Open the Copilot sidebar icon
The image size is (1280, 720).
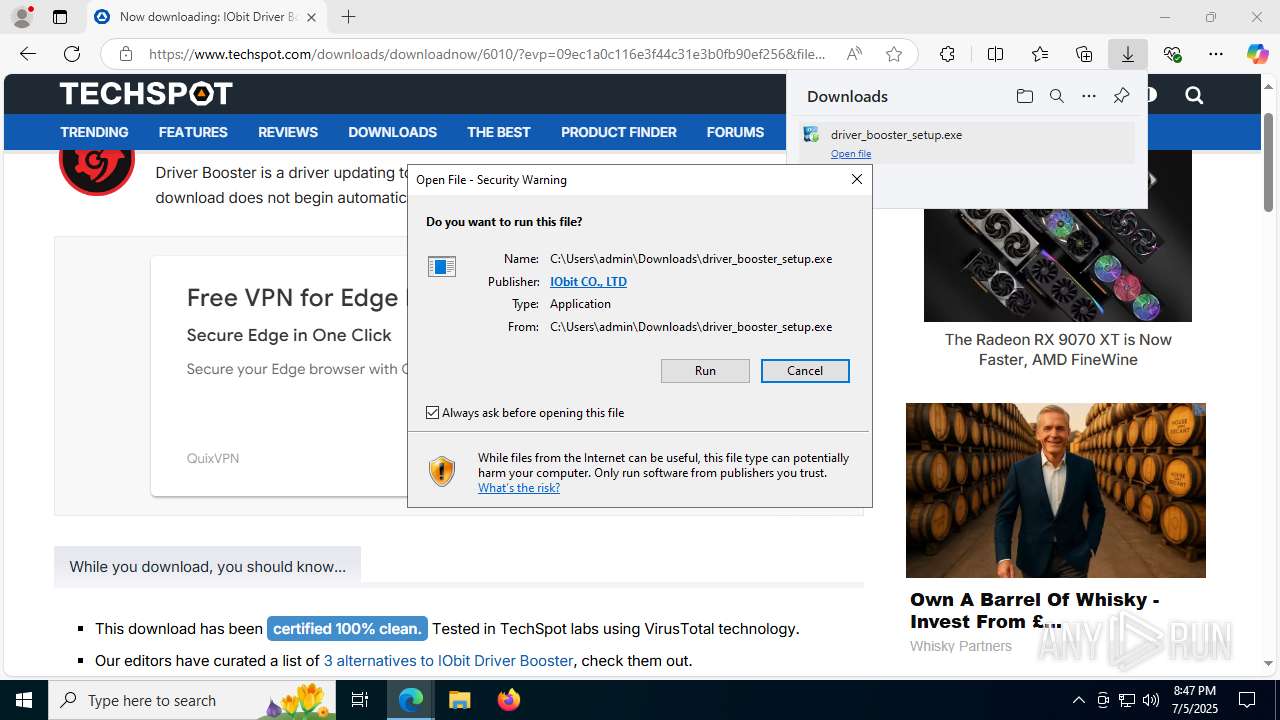(1258, 54)
